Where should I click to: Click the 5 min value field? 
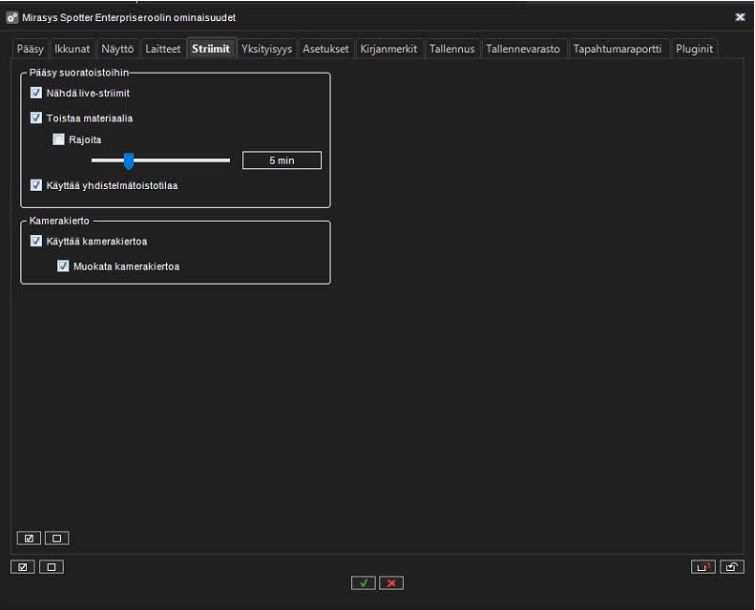[282, 160]
